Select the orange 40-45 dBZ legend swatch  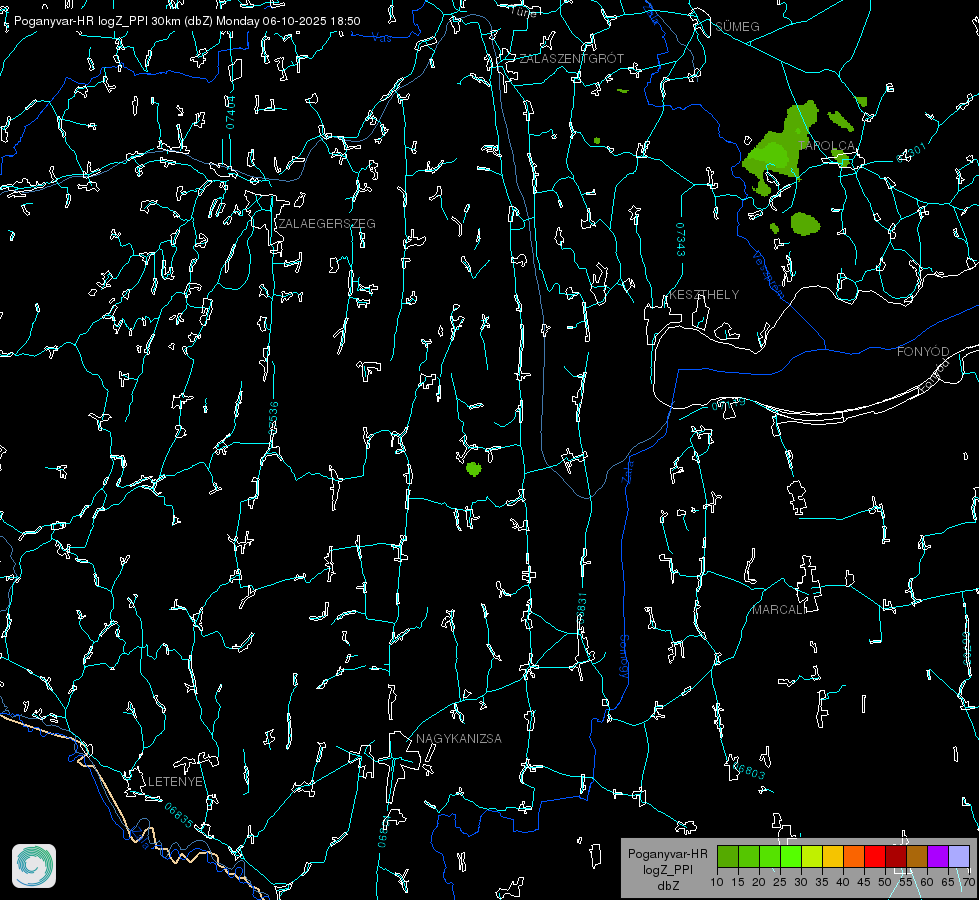coord(854,856)
